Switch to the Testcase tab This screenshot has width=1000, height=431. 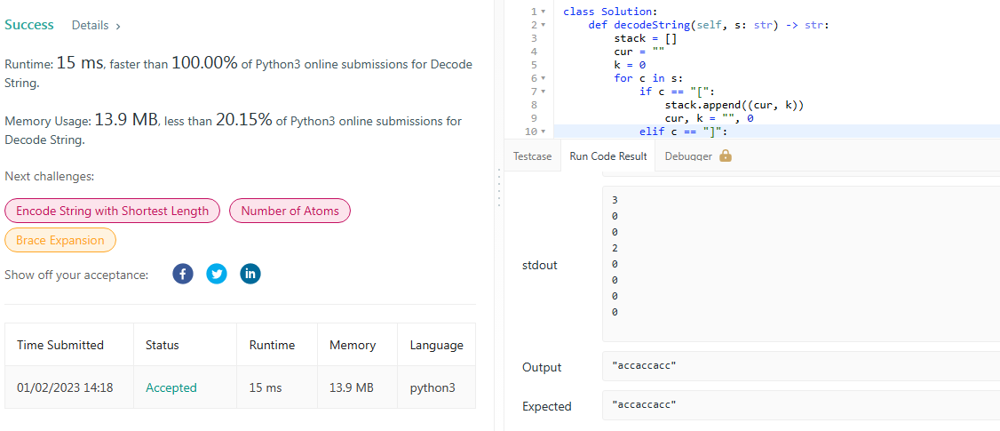click(532, 156)
